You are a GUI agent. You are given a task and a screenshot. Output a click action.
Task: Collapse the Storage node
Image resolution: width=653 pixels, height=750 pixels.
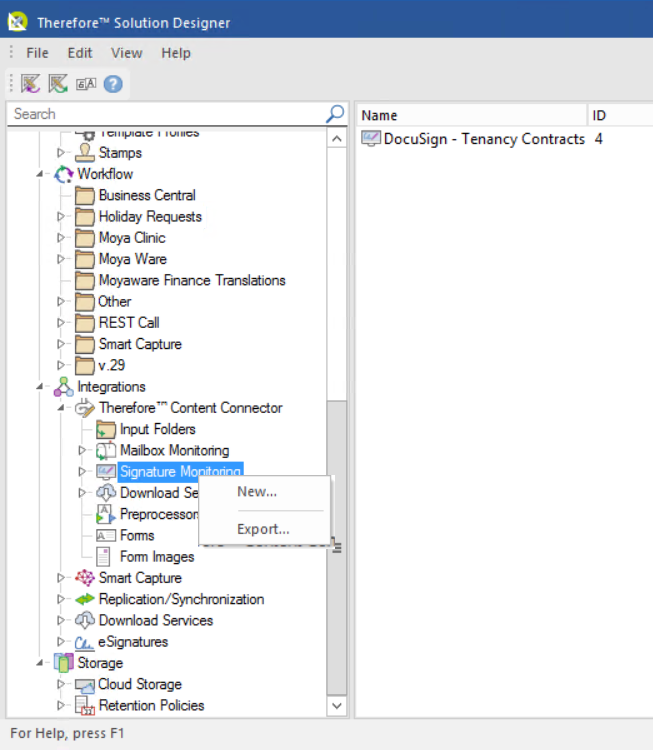(x=40, y=663)
